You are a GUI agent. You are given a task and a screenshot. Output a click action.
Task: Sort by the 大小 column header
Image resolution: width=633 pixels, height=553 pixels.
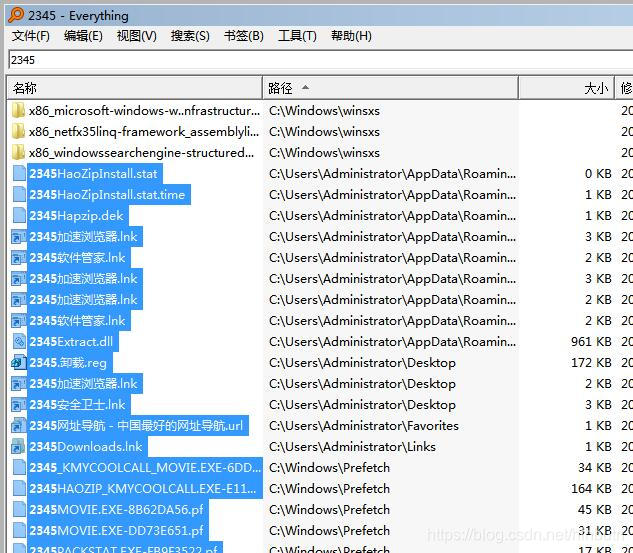point(566,88)
